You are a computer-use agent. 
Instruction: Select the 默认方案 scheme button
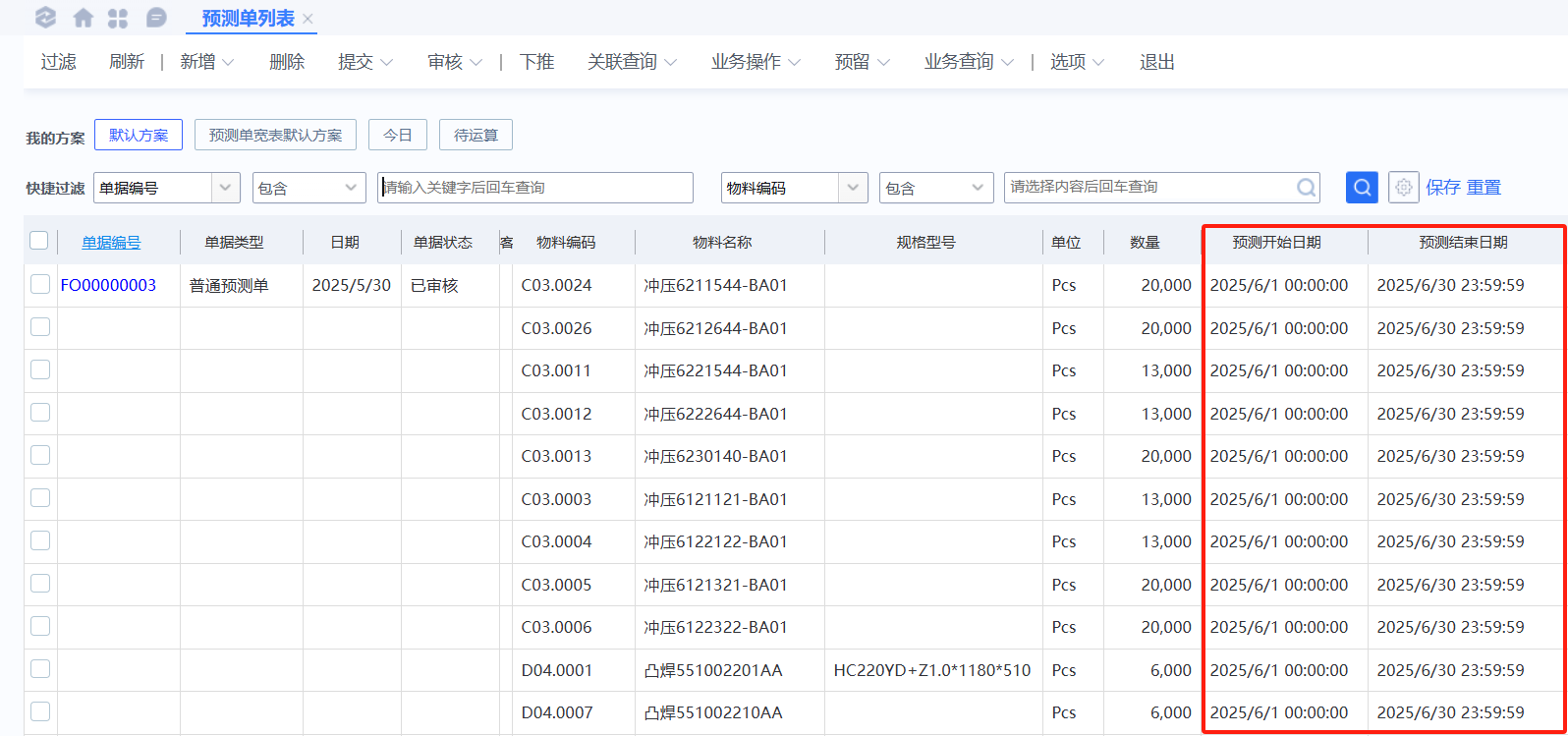[139, 135]
